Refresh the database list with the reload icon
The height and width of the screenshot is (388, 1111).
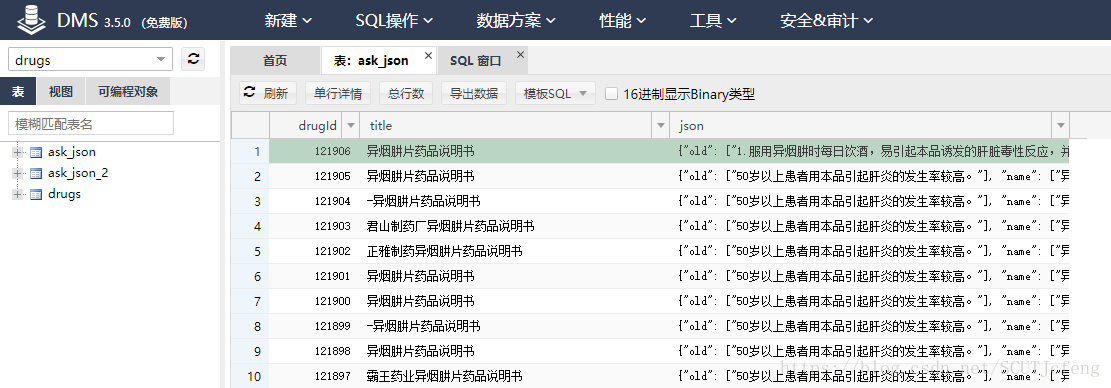pos(193,59)
